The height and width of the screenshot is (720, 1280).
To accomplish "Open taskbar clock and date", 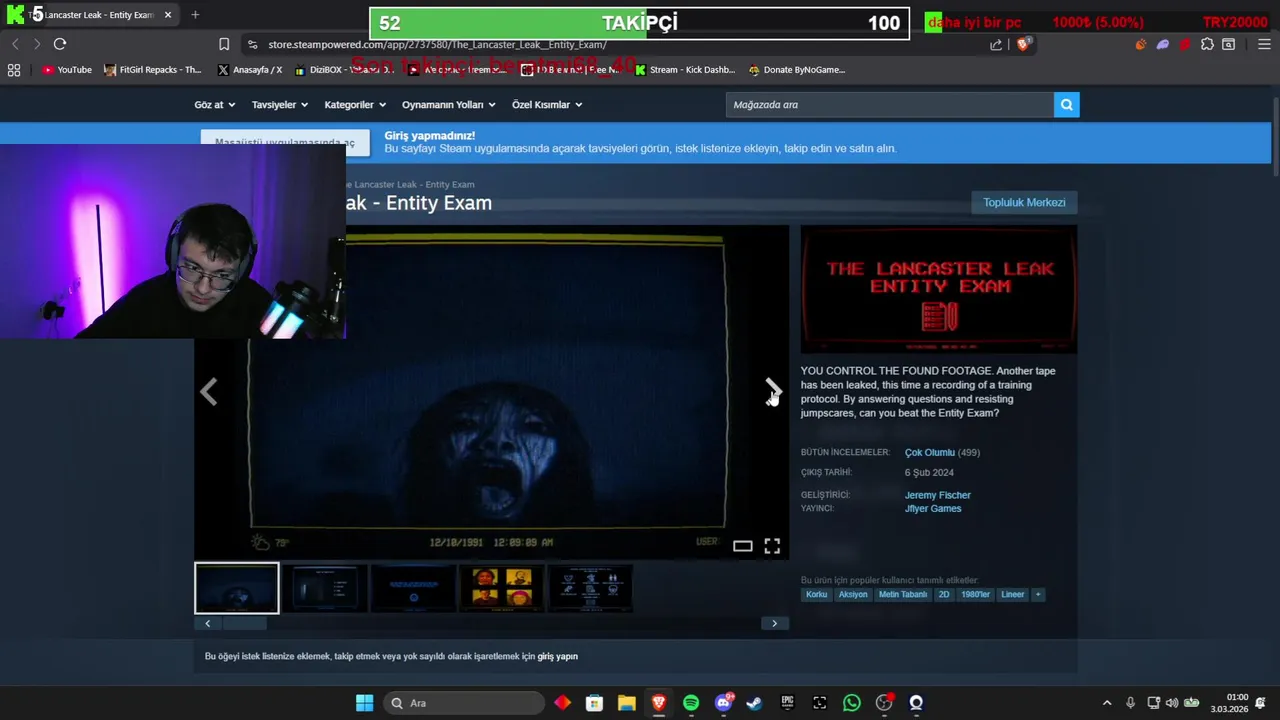I will click(1229, 703).
